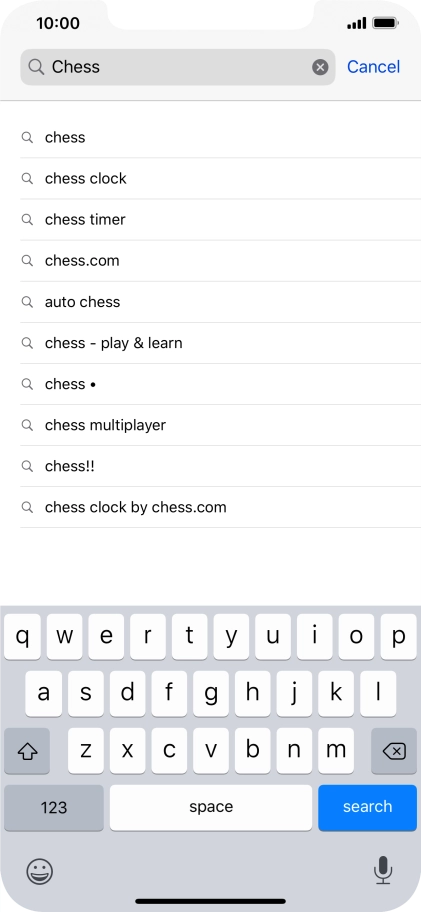Viewport: 421px width, 912px height.
Task: Tap the letter q key
Action: click(x=22, y=637)
